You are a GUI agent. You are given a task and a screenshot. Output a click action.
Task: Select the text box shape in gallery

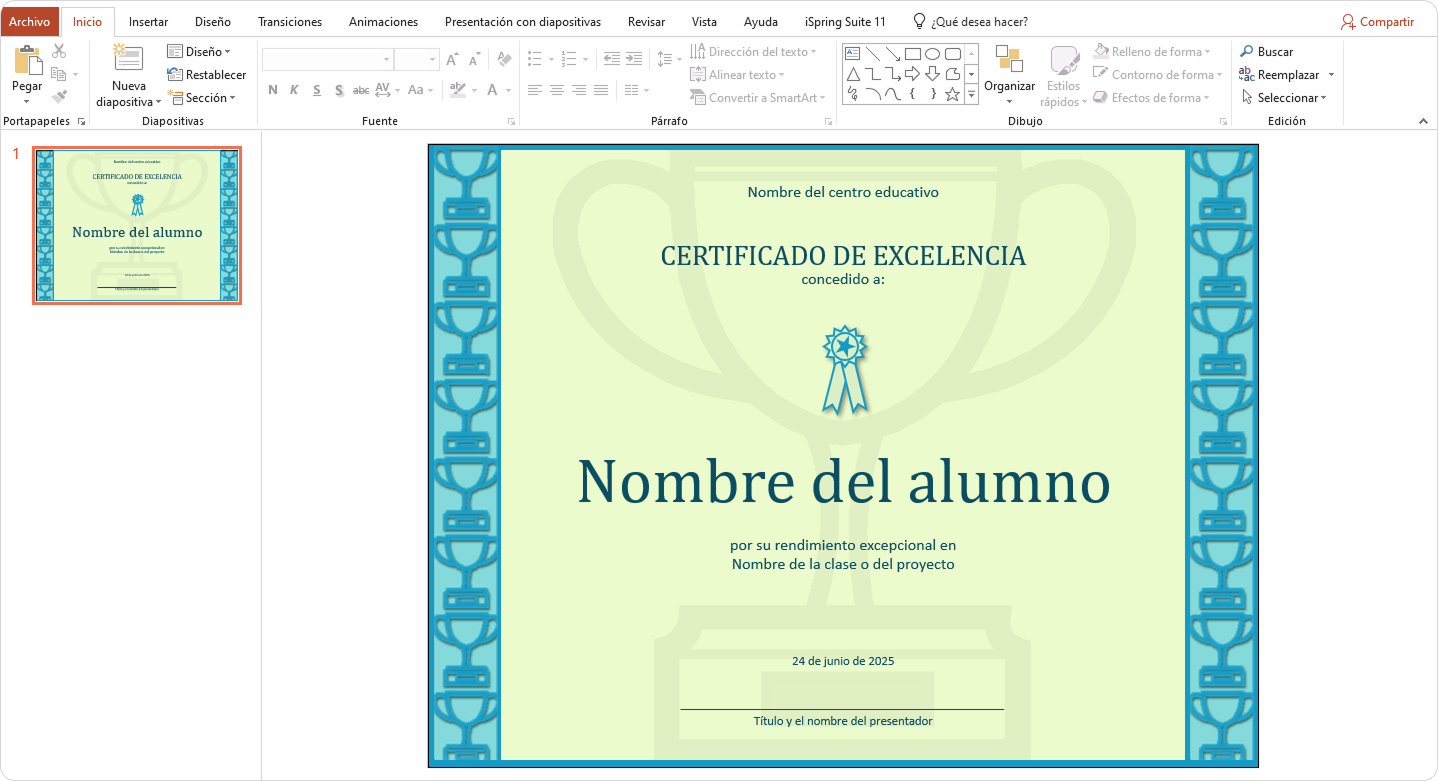pos(852,53)
